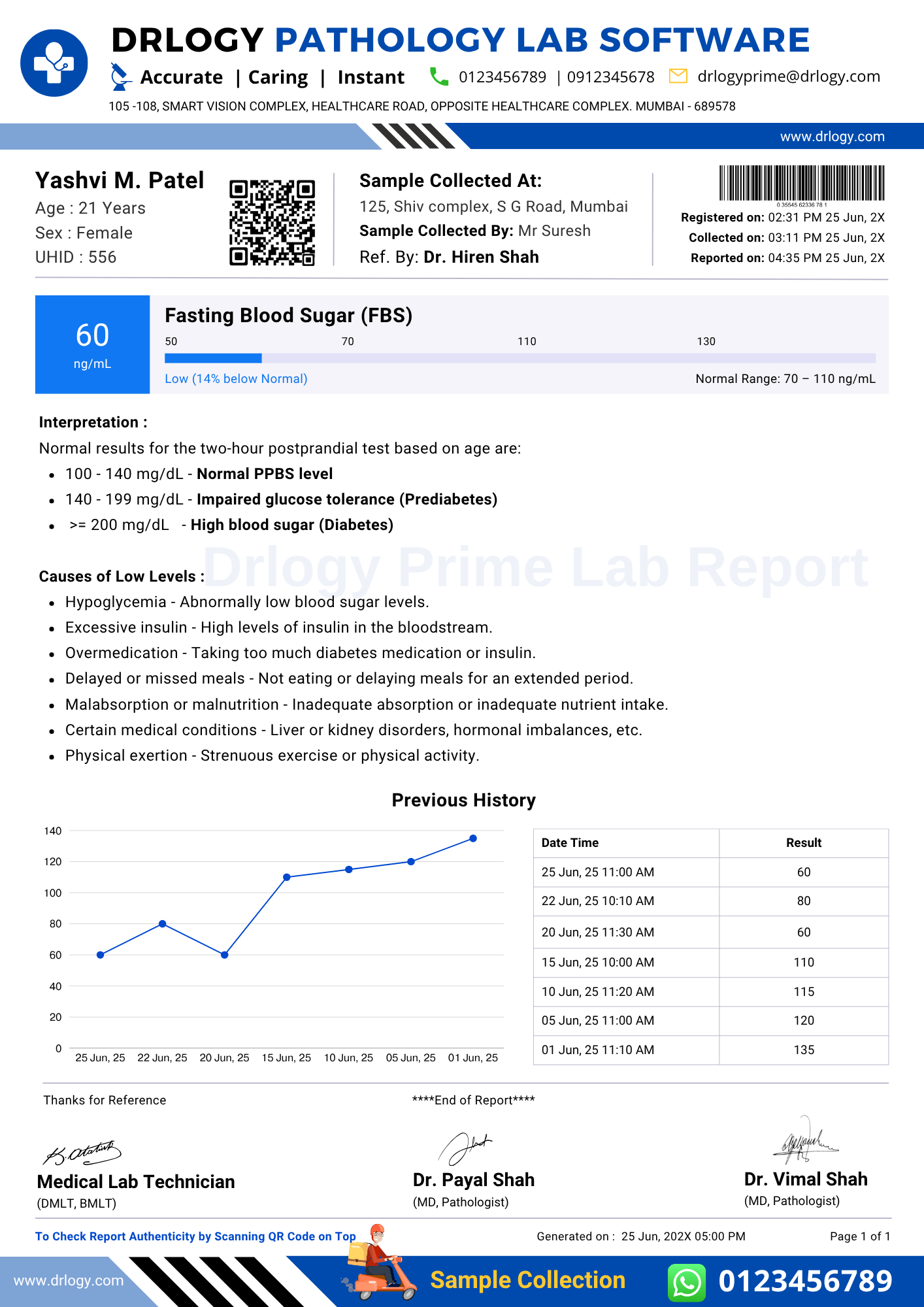Image resolution: width=924 pixels, height=1307 pixels.
Task: Click Normal Range: 70 – 110 ng/mL
Action: (785, 379)
